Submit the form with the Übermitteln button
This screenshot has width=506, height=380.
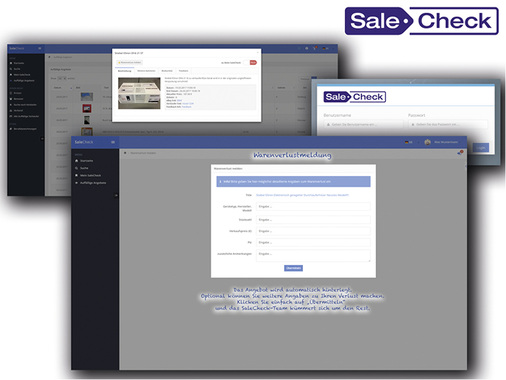pos(293,268)
